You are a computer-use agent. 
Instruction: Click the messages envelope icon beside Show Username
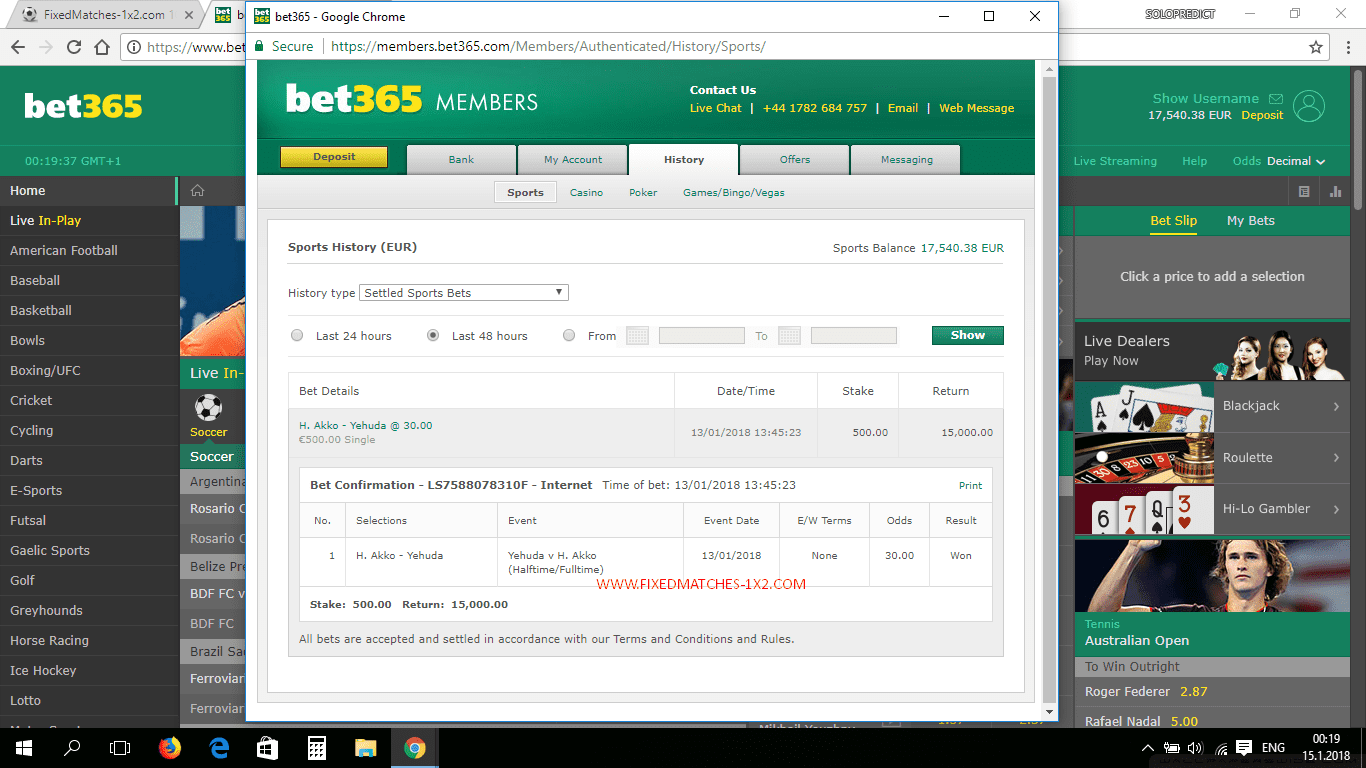point(1275,99)
